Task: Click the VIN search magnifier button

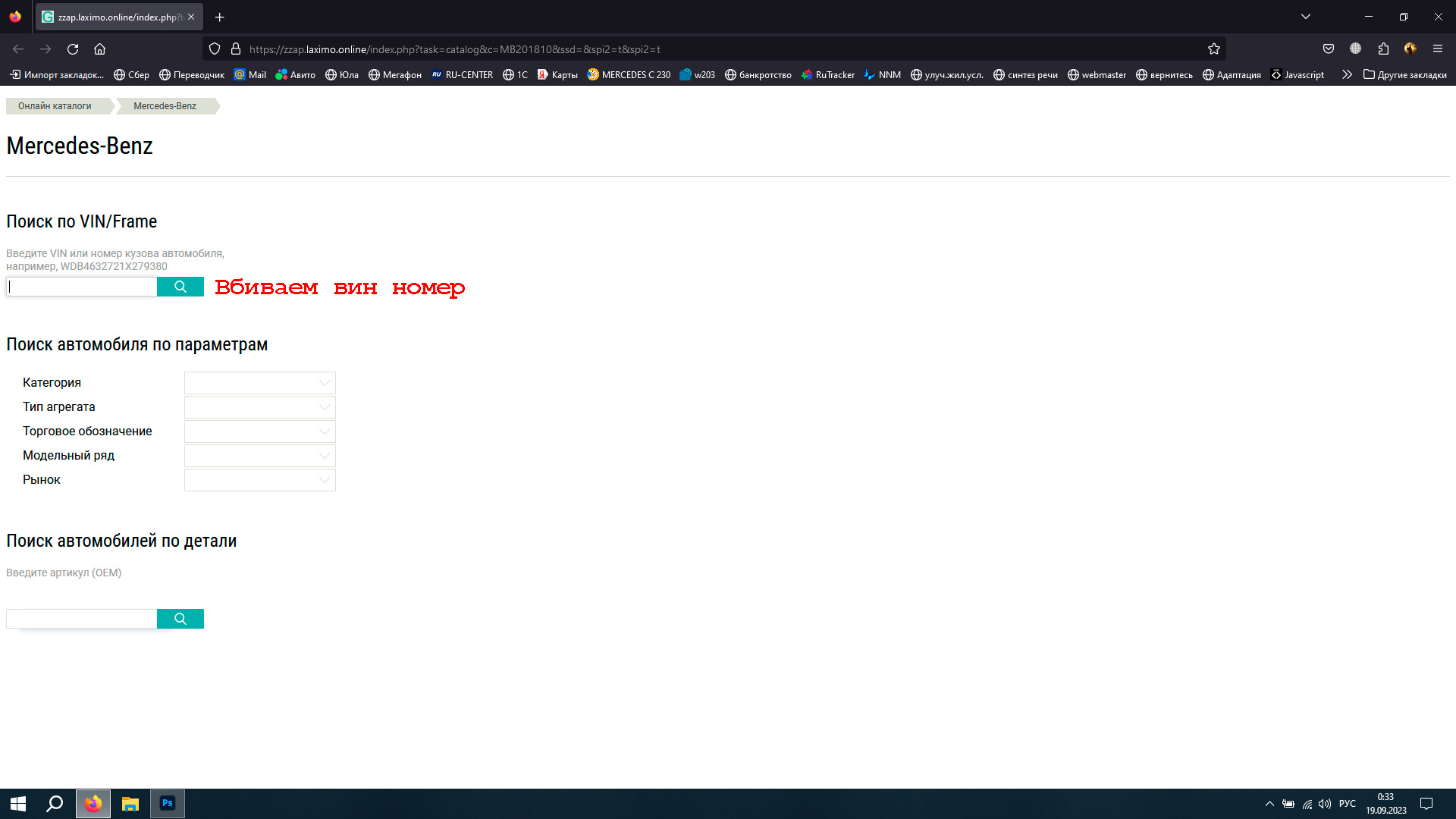Action: coord(180,287)
